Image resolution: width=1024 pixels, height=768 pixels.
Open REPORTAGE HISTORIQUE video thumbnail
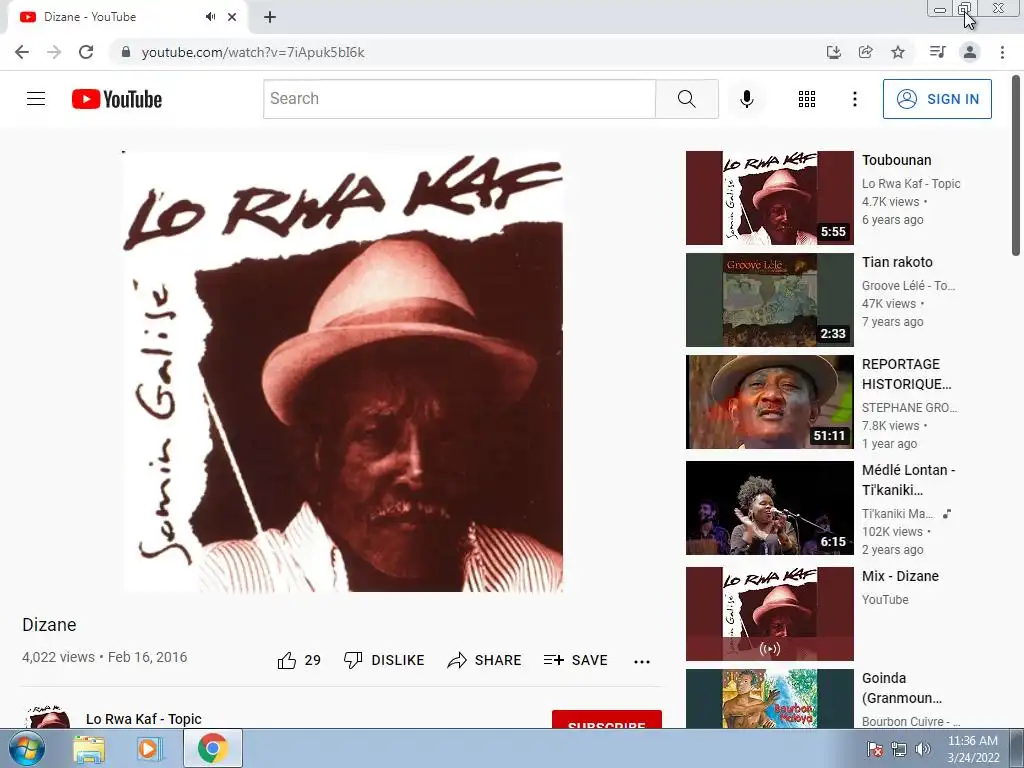click(769, 402)
